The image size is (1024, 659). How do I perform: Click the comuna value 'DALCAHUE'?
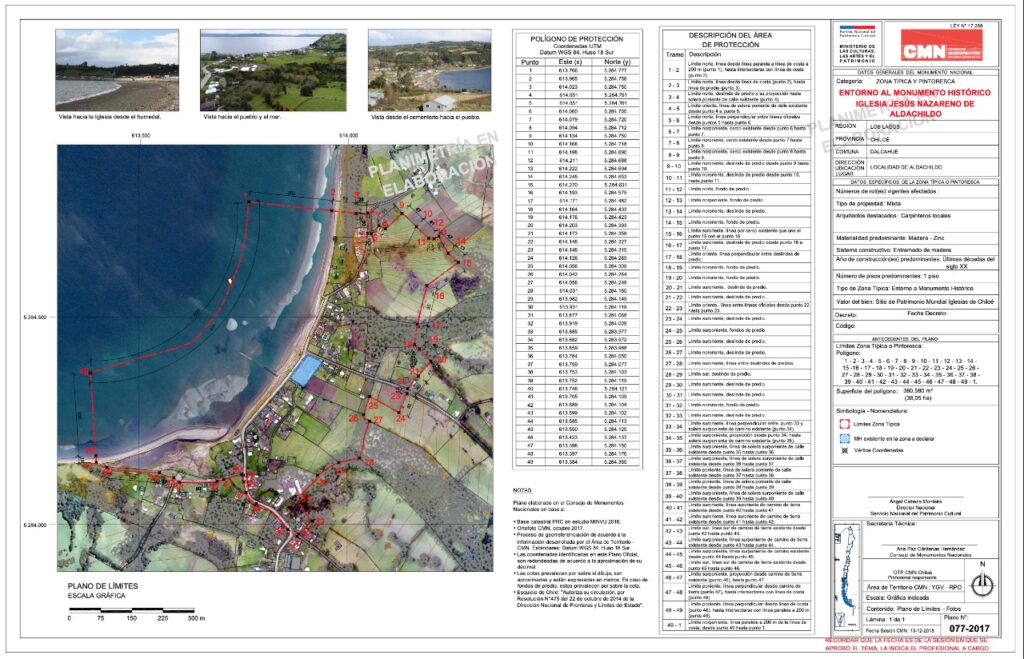[x=883, y=152]
